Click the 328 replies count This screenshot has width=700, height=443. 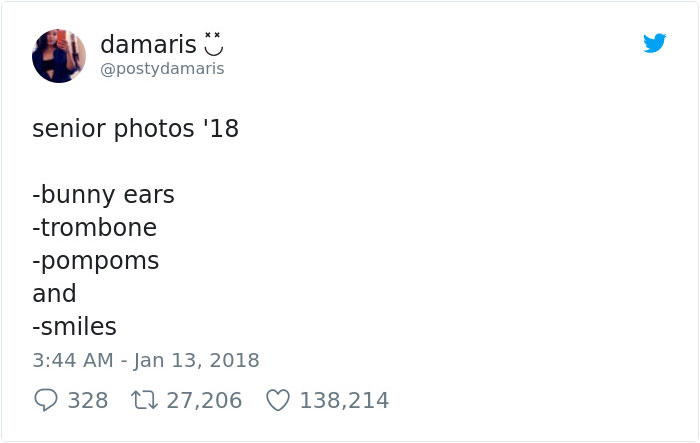[88, 400]
